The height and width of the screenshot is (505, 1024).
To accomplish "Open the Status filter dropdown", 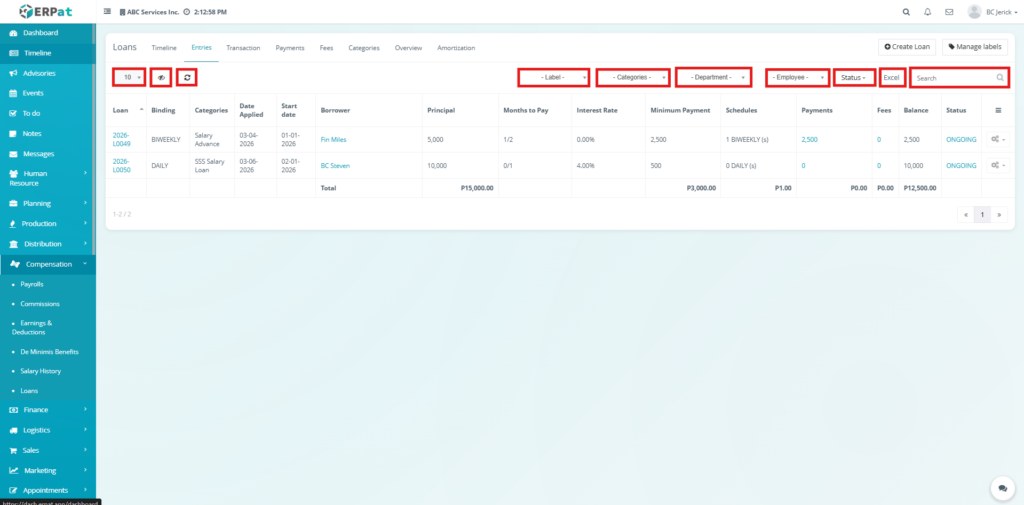I will 854,77.
